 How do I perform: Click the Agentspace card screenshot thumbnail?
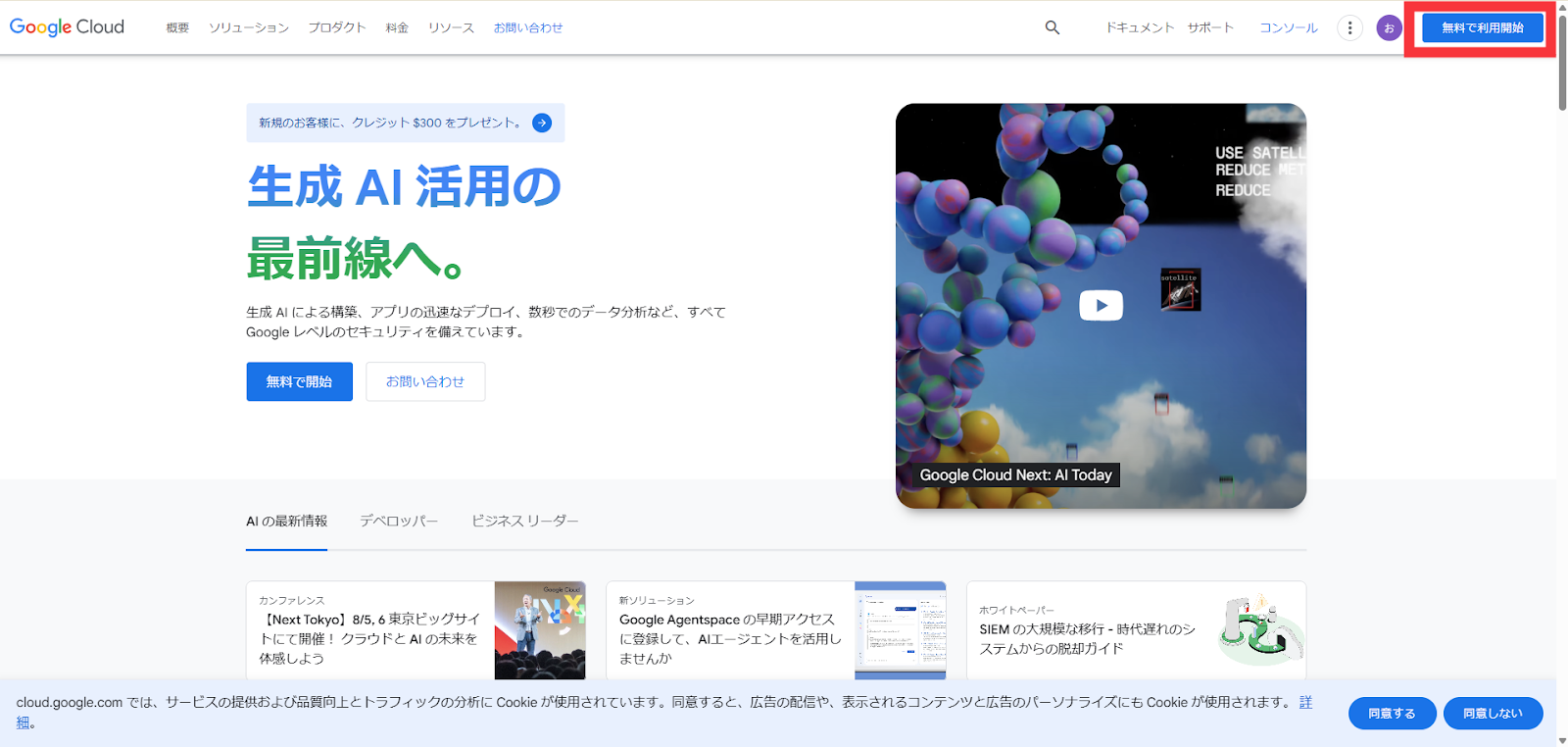tap(901, 630)
